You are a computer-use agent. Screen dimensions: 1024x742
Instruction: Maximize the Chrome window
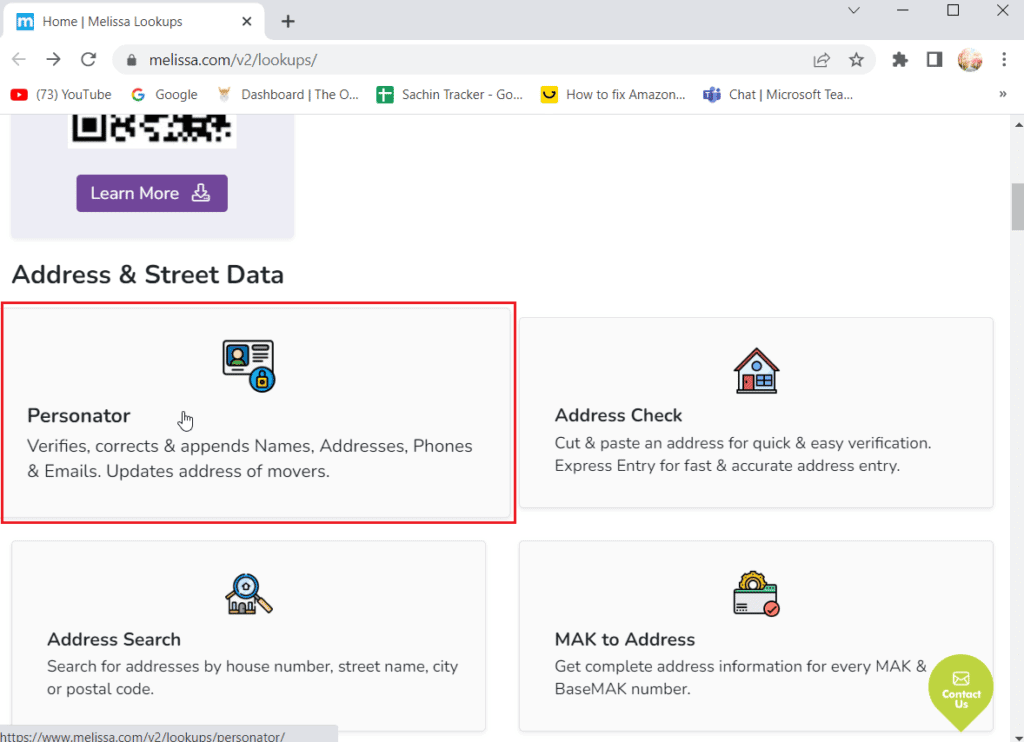click(x=953, y=10)
